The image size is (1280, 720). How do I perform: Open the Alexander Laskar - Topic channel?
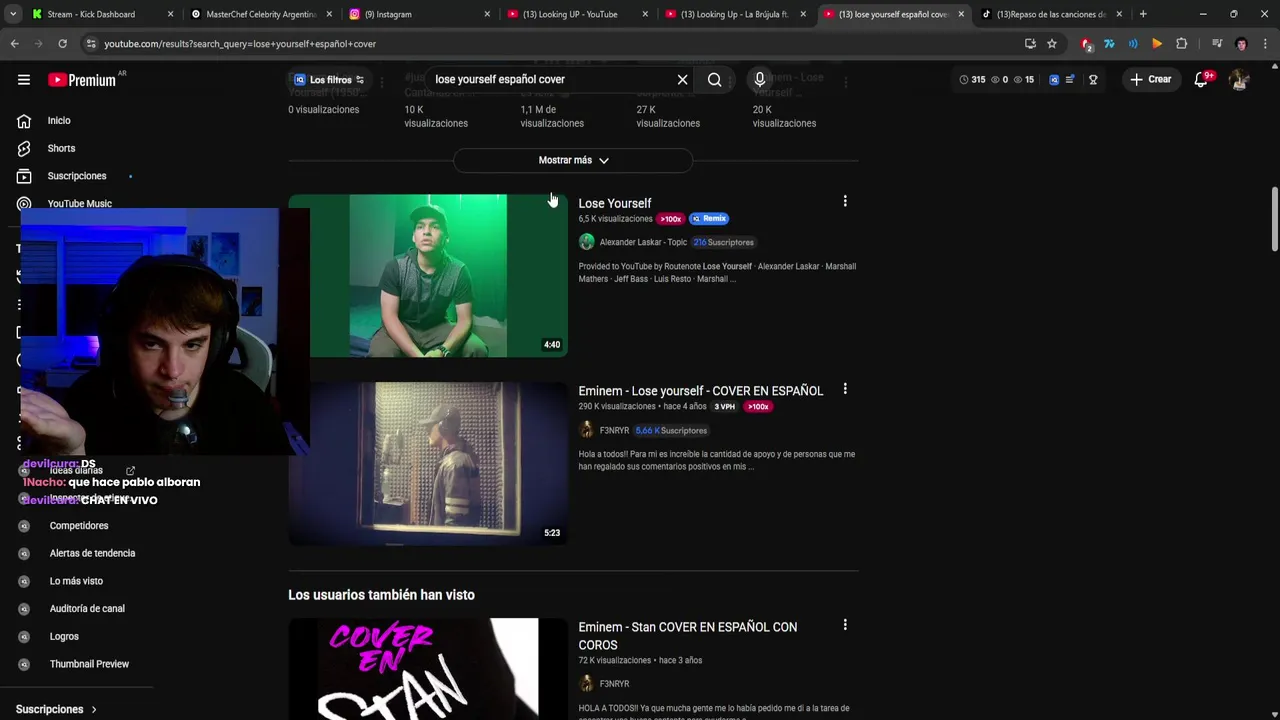coord(643,242)
